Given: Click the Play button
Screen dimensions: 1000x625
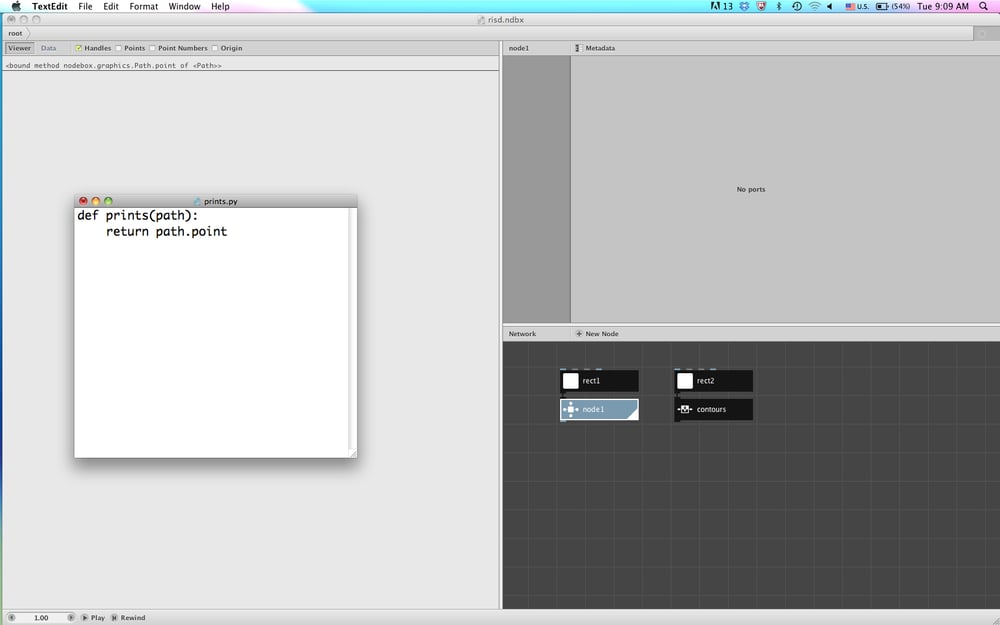Looking at the screenshot, I should point(92,617).
